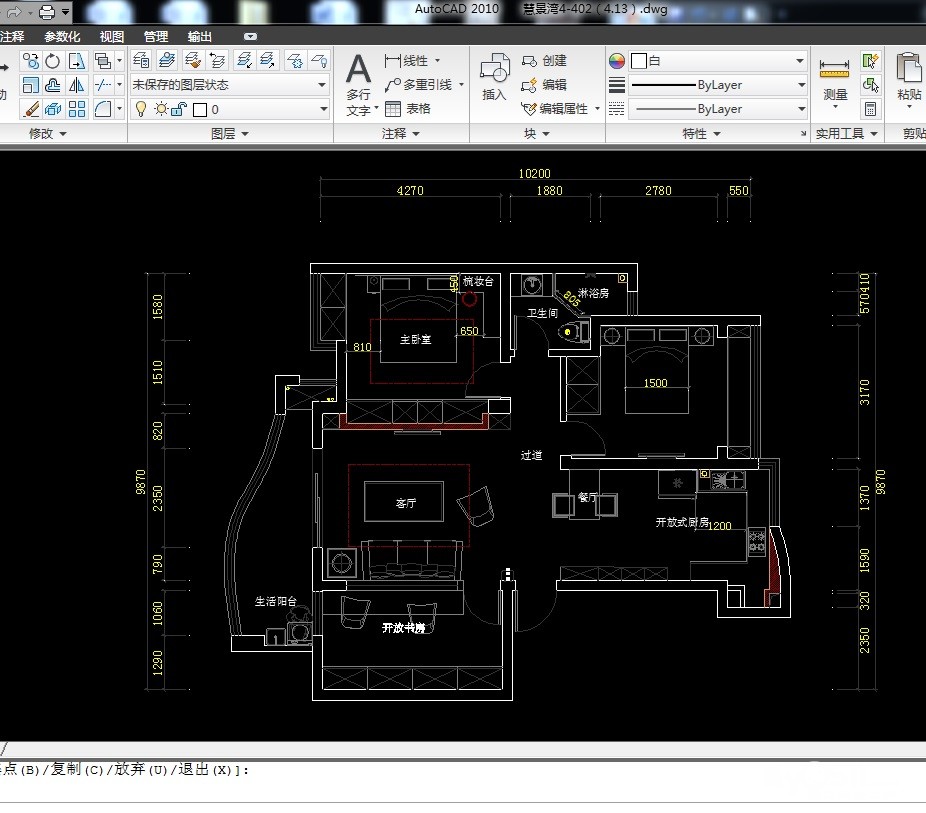Screen dimensions: 926x813
Task: Toggle the layer lock padlock icon
Action: coord(177,109)
